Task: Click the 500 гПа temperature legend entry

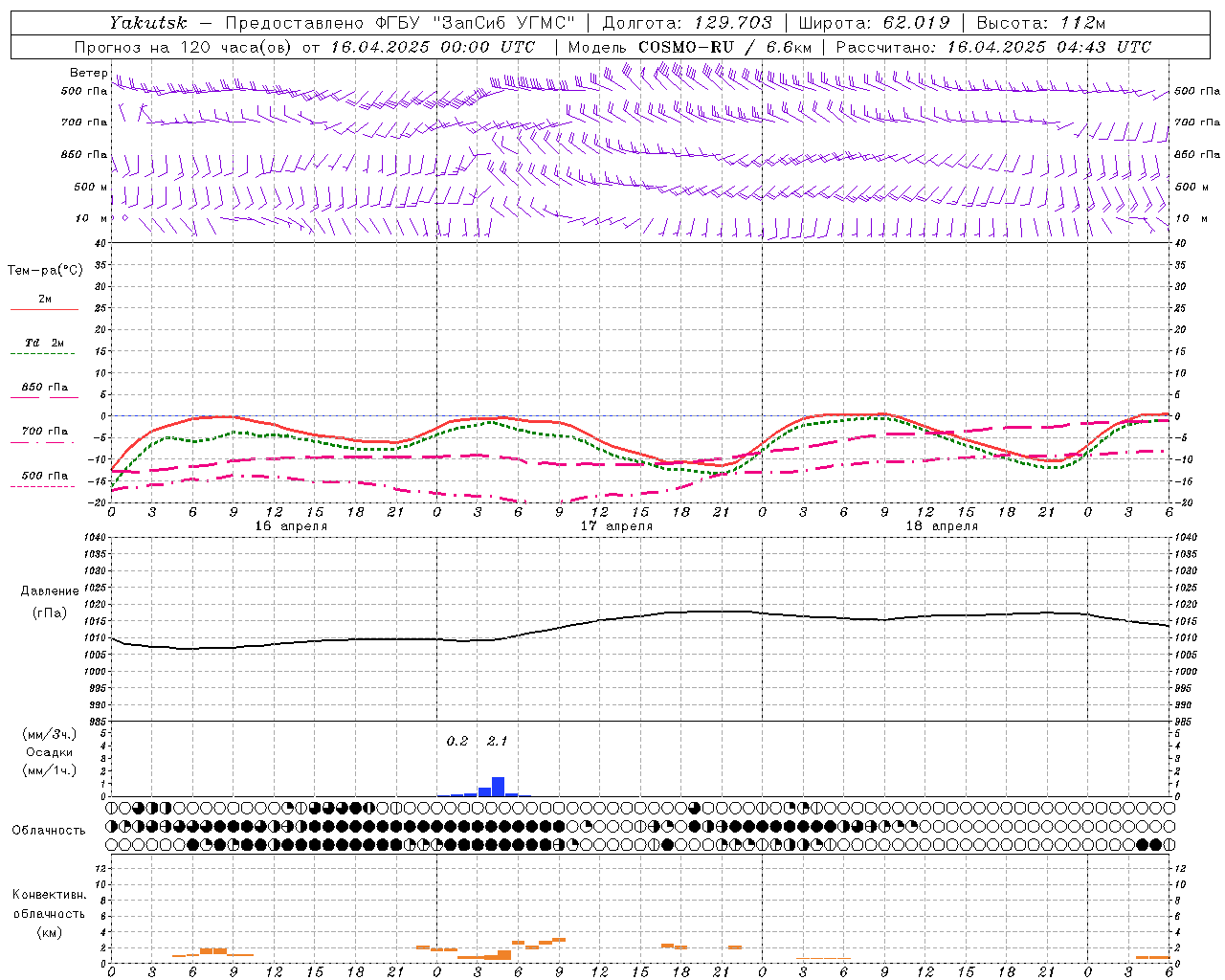Action: click(x=44, y=476)
